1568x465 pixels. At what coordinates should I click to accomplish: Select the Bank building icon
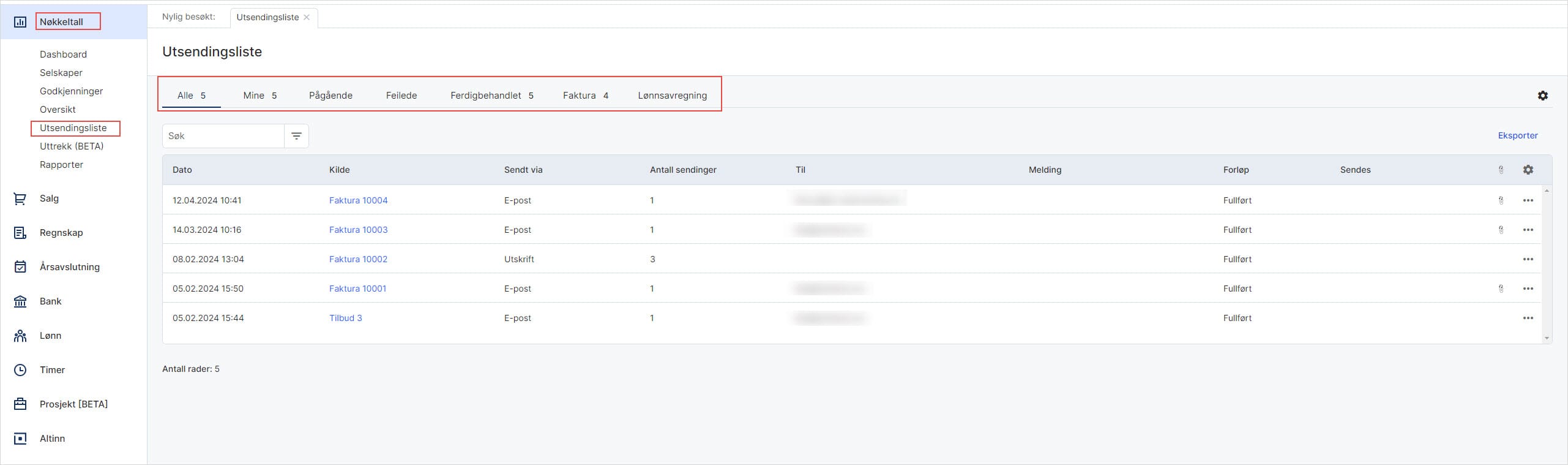[x=20, y=301]
